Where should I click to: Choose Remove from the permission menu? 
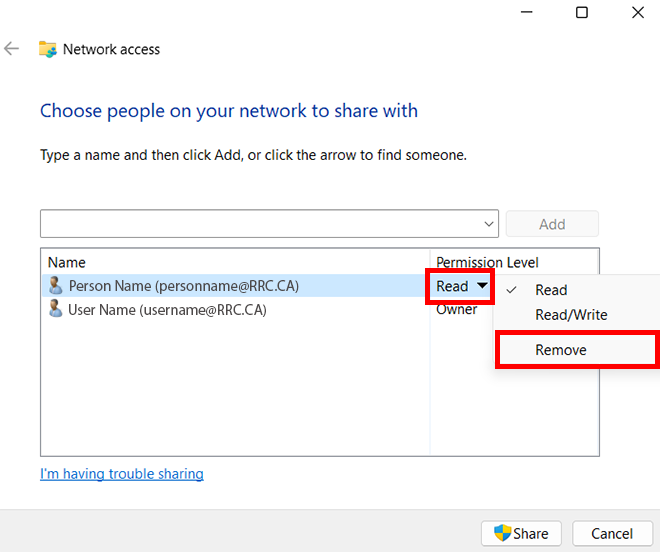coord(561,350)
